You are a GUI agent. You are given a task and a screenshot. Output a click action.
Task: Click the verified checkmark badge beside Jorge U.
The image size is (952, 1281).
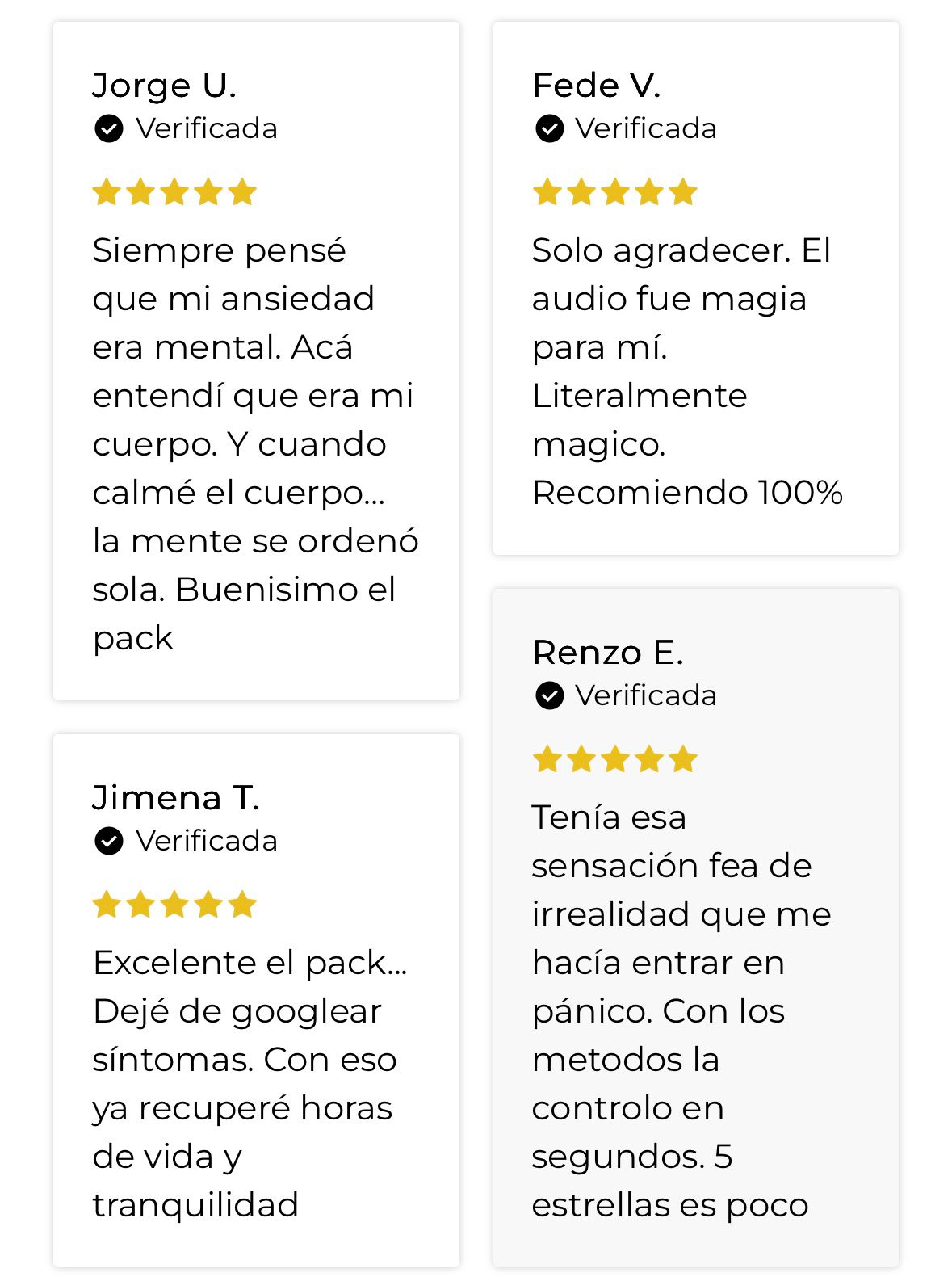109,128
